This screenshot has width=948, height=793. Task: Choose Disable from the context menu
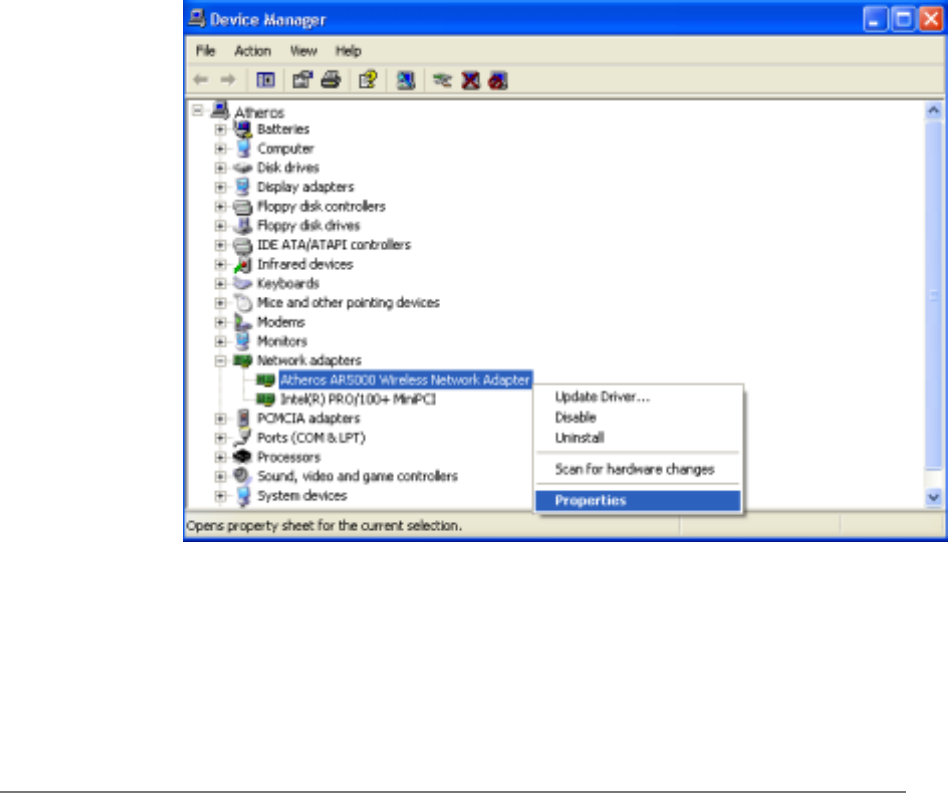(638, 417)
